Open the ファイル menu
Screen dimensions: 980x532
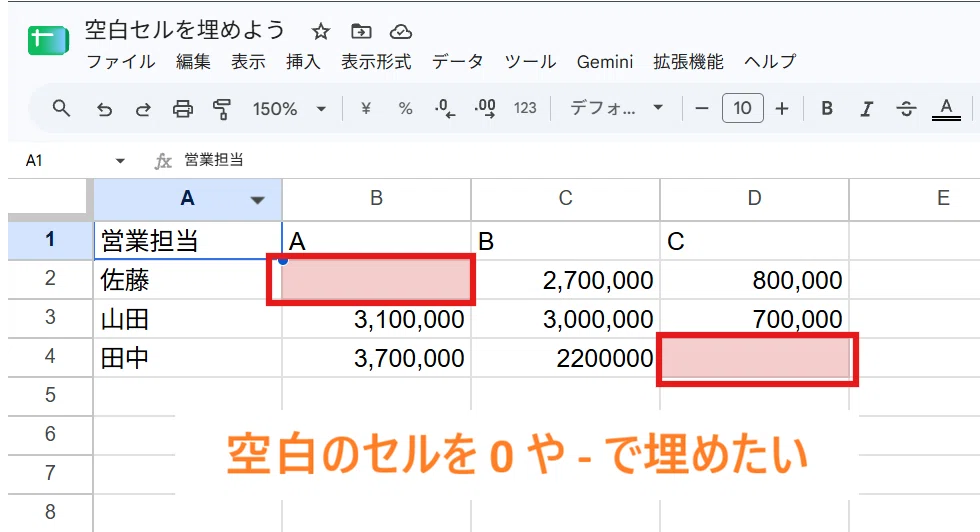[121, 62]
